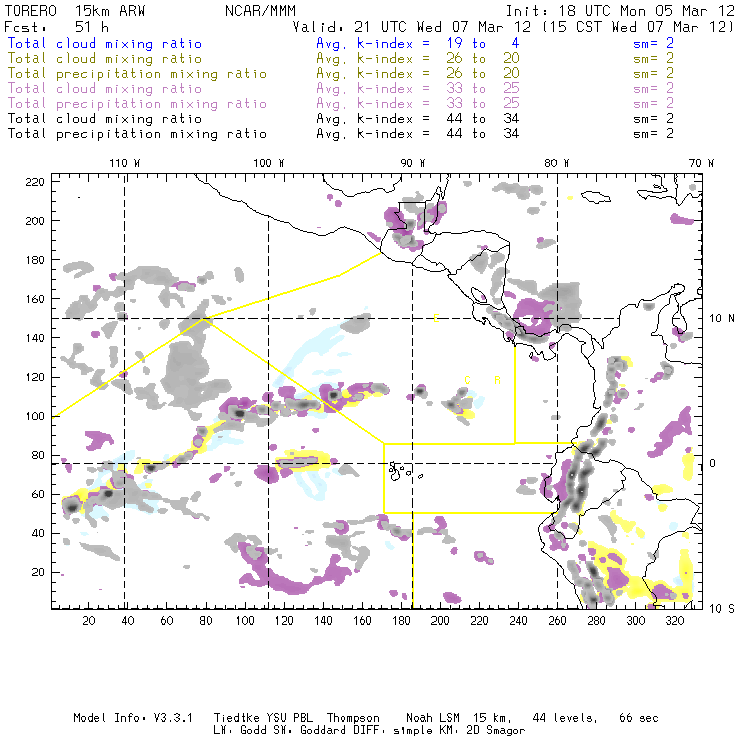
Task: Select the "70 W" longitude label
Action: point(701,163)
